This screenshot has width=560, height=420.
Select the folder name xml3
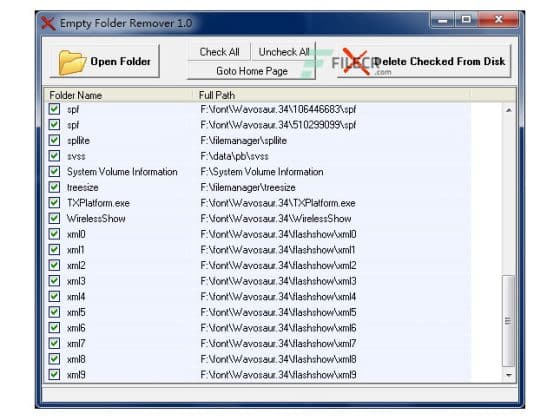coord(76,281)
